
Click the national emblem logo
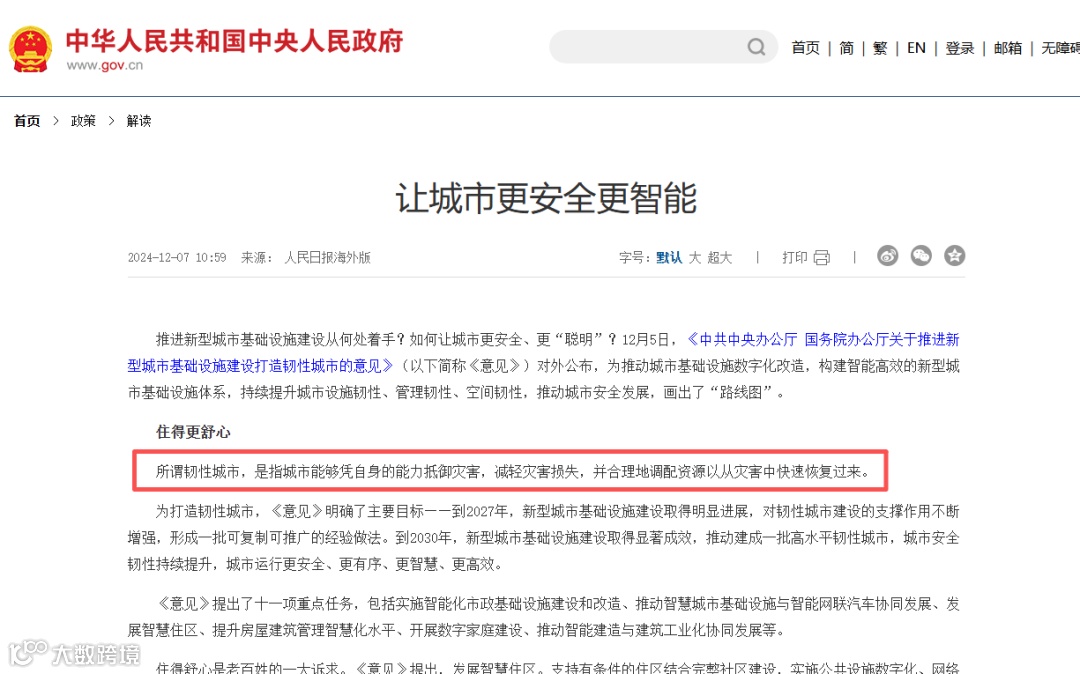(30, 50)
